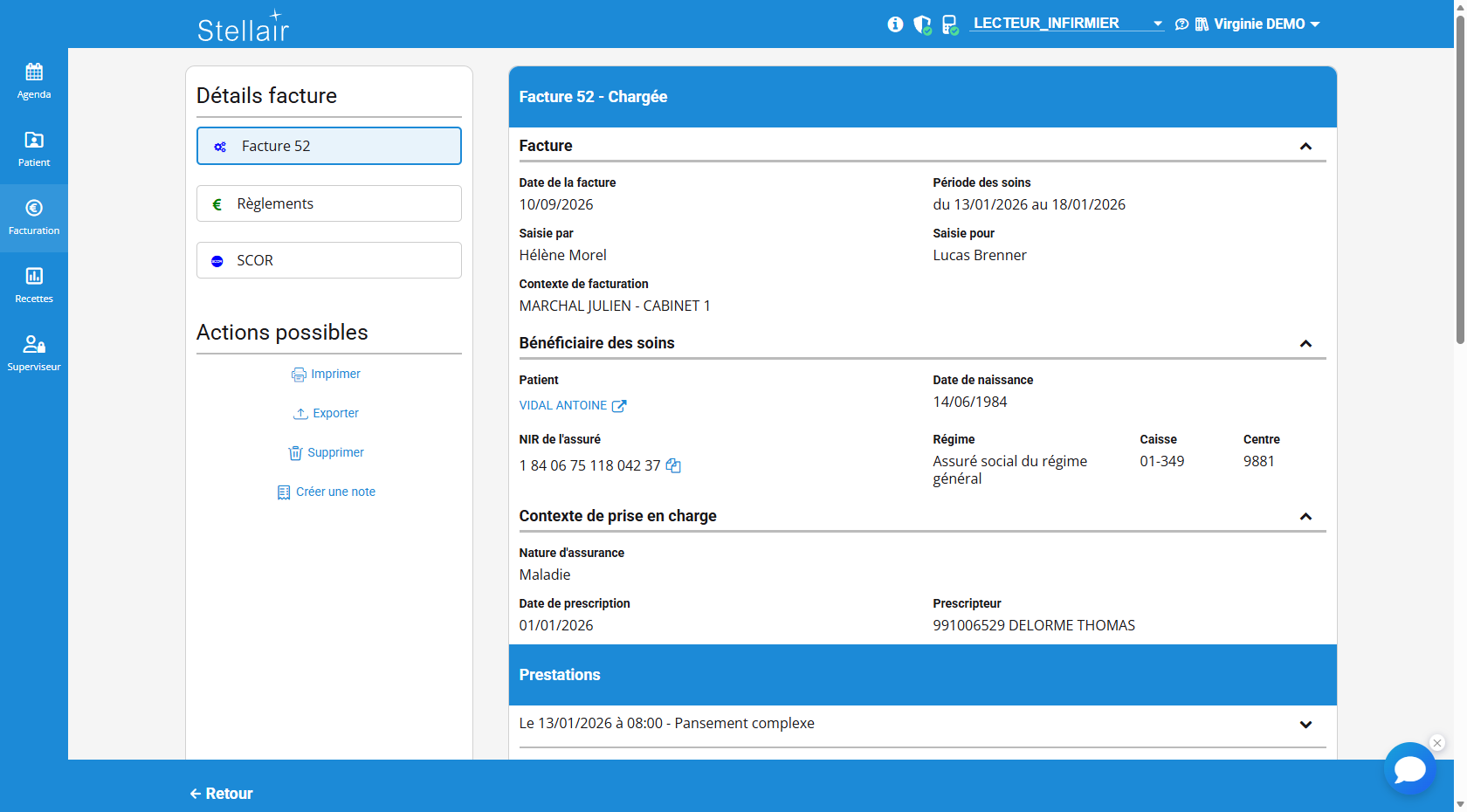Click the Prestations section header
Image resolution: width=1467 pixels, height=812 pixels.
[x=922, y=675]
